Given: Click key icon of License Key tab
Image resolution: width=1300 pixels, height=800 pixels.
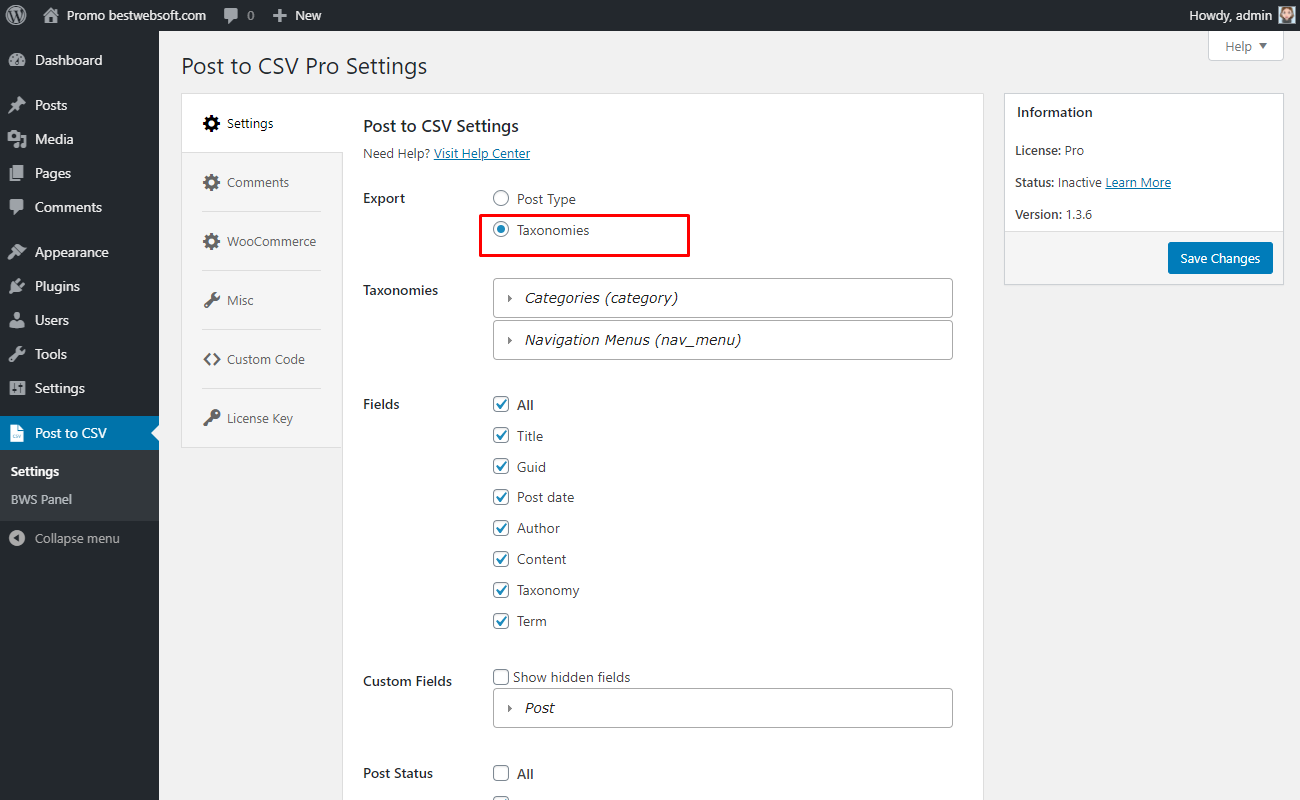Looking at the screenshot, I should (211, 418).
